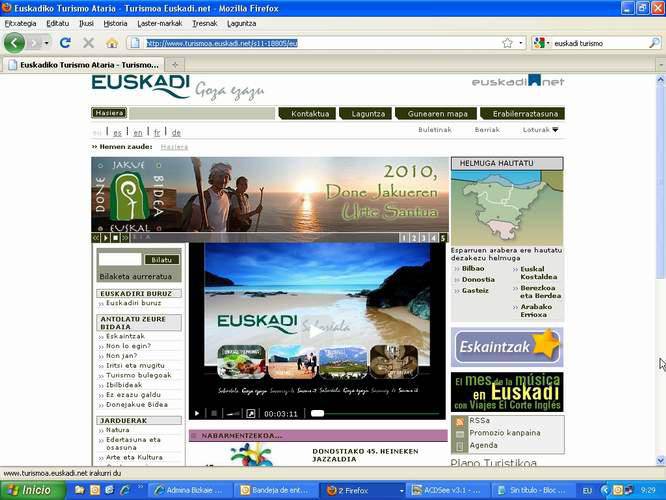Open the Tresnak menu
Image resolution: width=666 pixels, height=500 pixels.
tap(204, 23)
